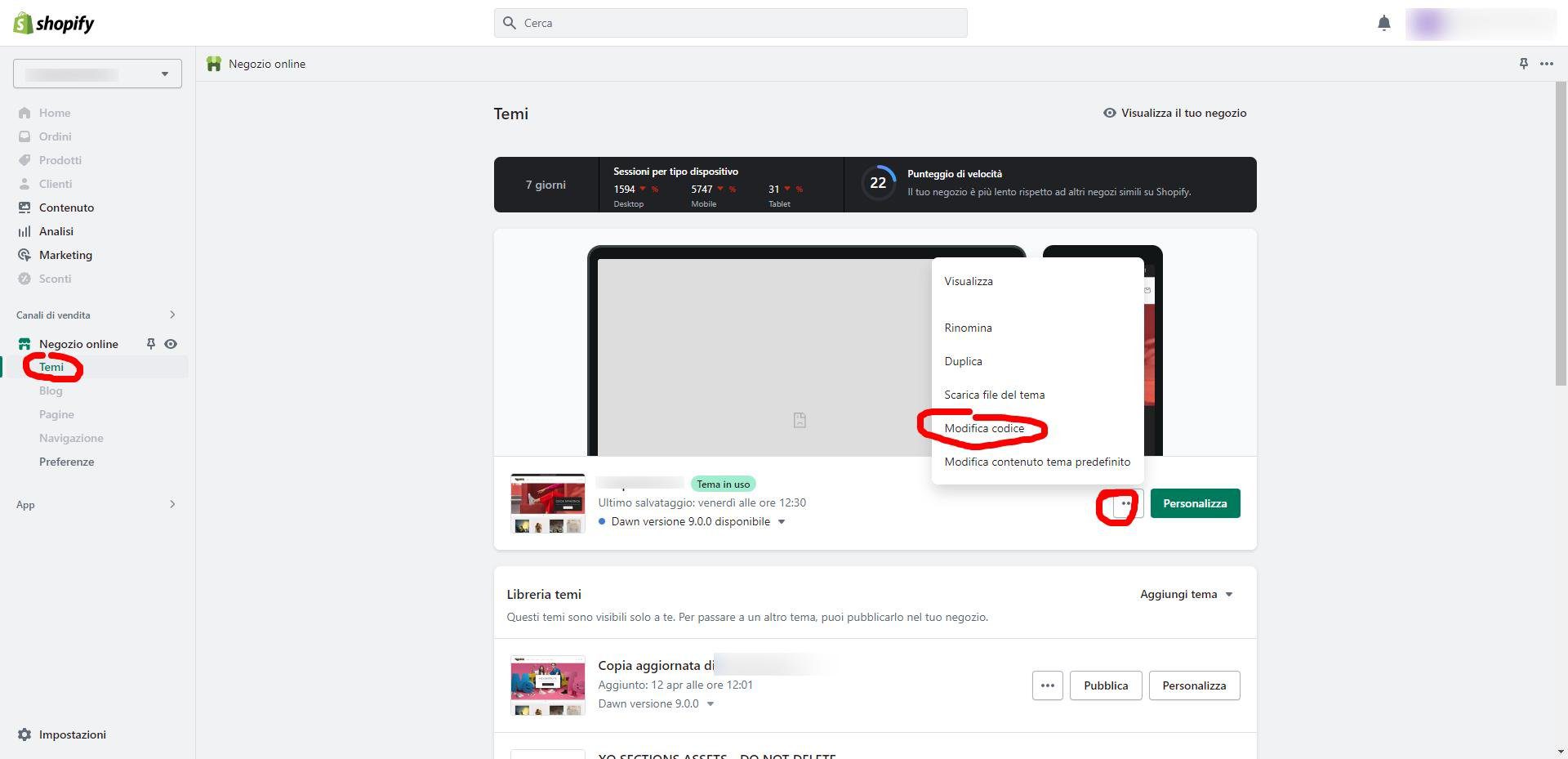This screenshot has width=1568, height=759.
Task: Select the Analisi chart icon
Action: 26,231
